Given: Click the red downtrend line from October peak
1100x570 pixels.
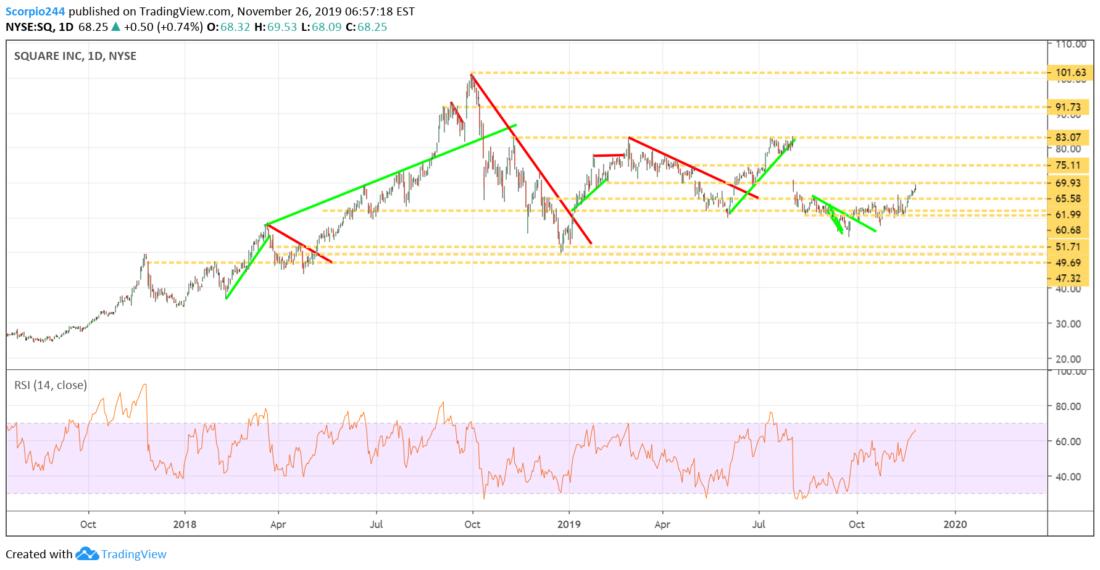Looking at the screenshot, I should point(531,159).
